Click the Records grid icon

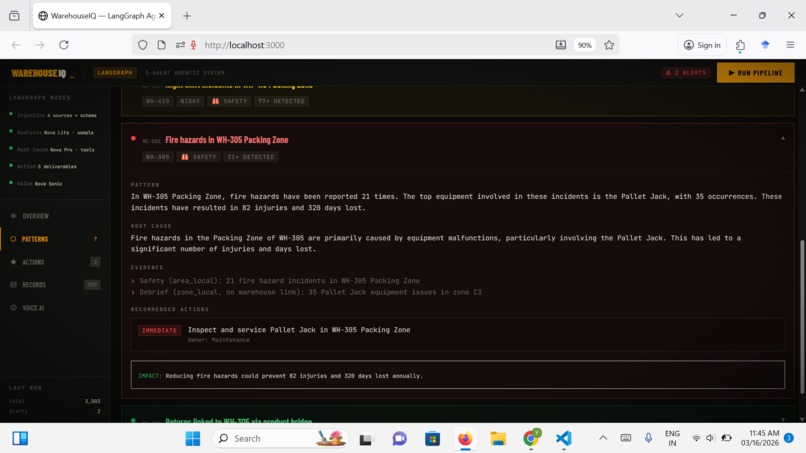coord(13,285)
